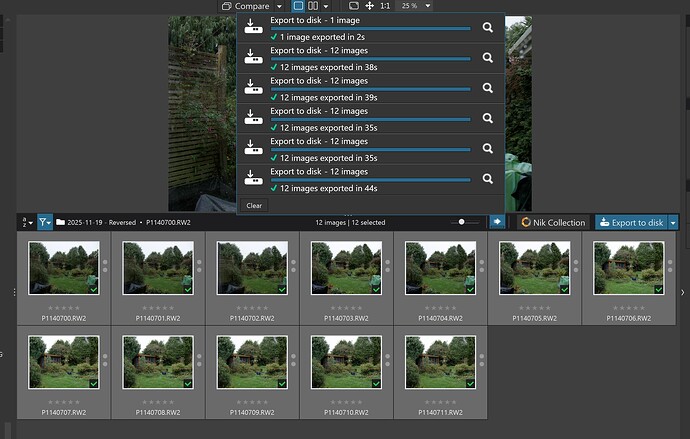Switch to single image view mode
690x439 pixels.
click(x=299, y=6)
